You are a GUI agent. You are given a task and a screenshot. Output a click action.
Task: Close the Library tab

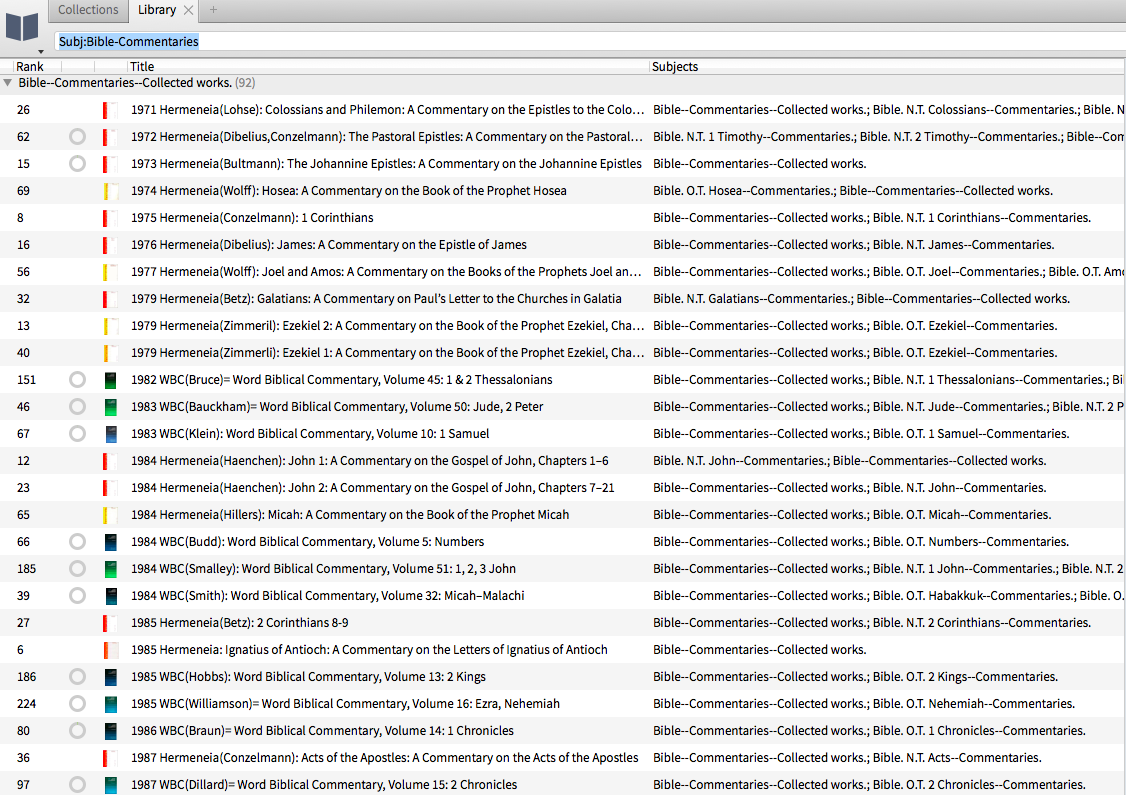coord(188,10)
